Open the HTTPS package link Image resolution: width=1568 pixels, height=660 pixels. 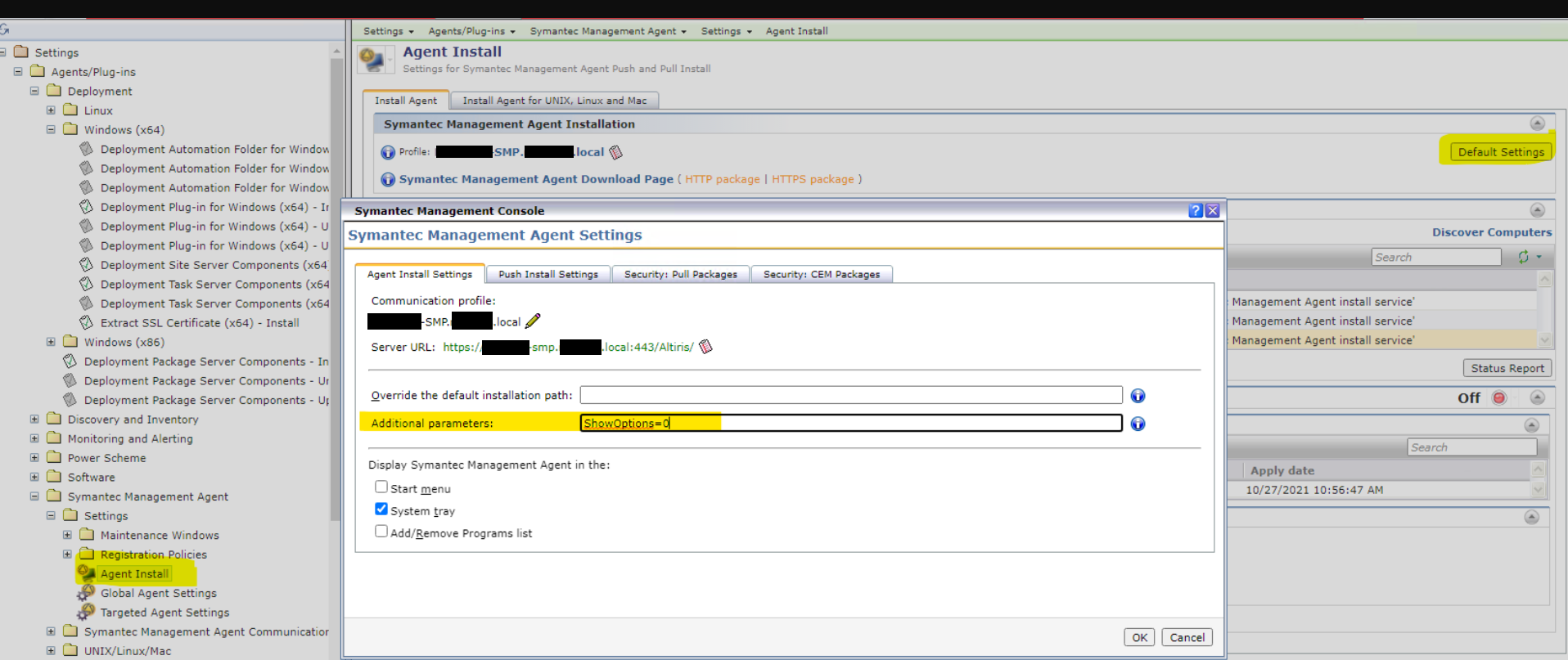813,179
